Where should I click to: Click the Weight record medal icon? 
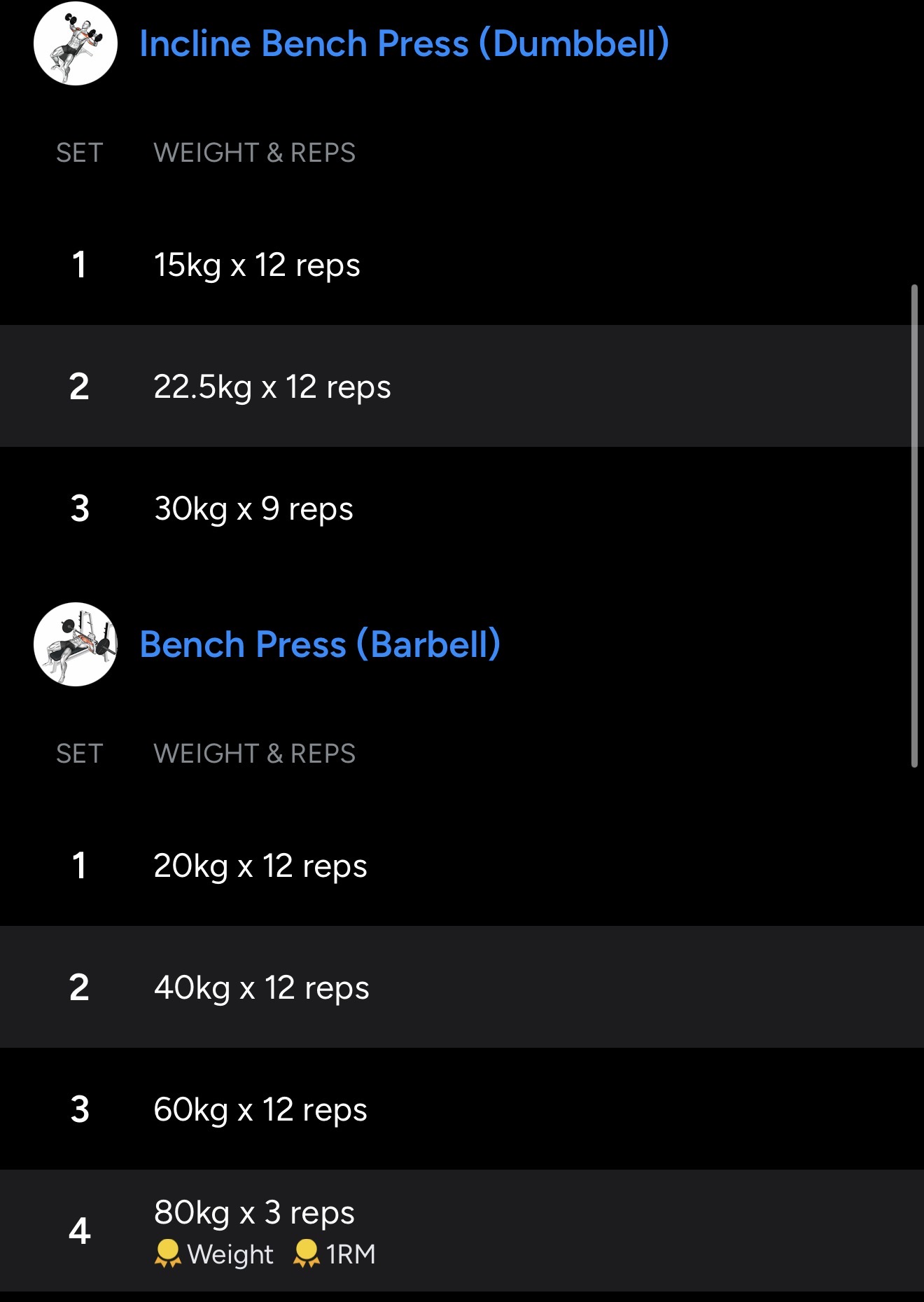tap(167, 1254)
